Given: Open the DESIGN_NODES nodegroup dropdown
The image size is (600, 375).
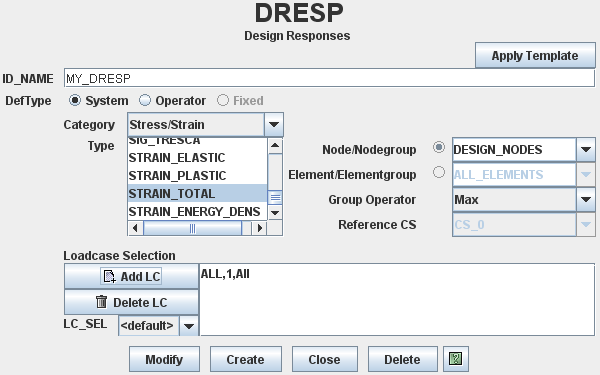Looking at the screenshot, I should (x=586, y=150).
